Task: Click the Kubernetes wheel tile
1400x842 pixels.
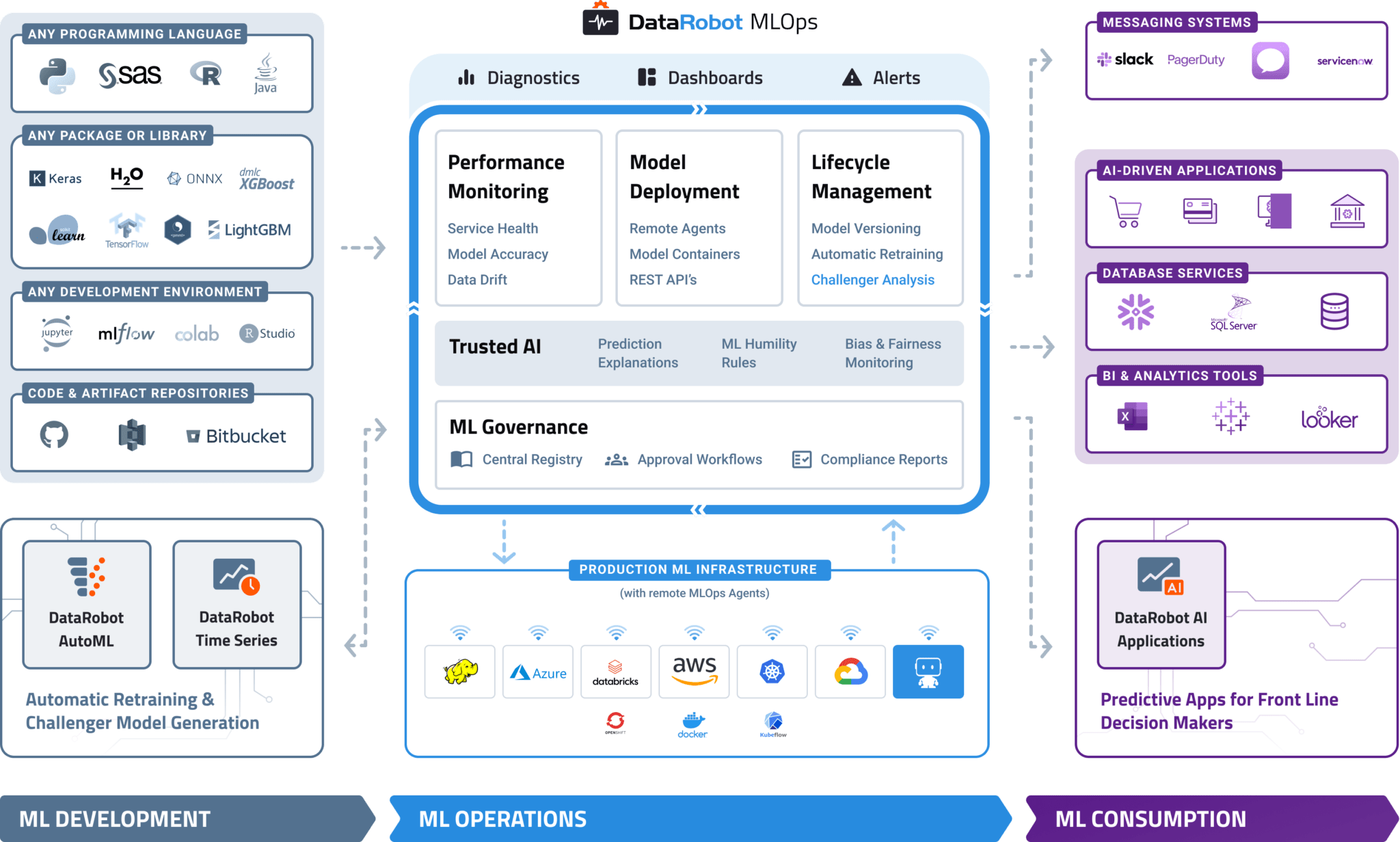Action: click(x=772, y=672)
